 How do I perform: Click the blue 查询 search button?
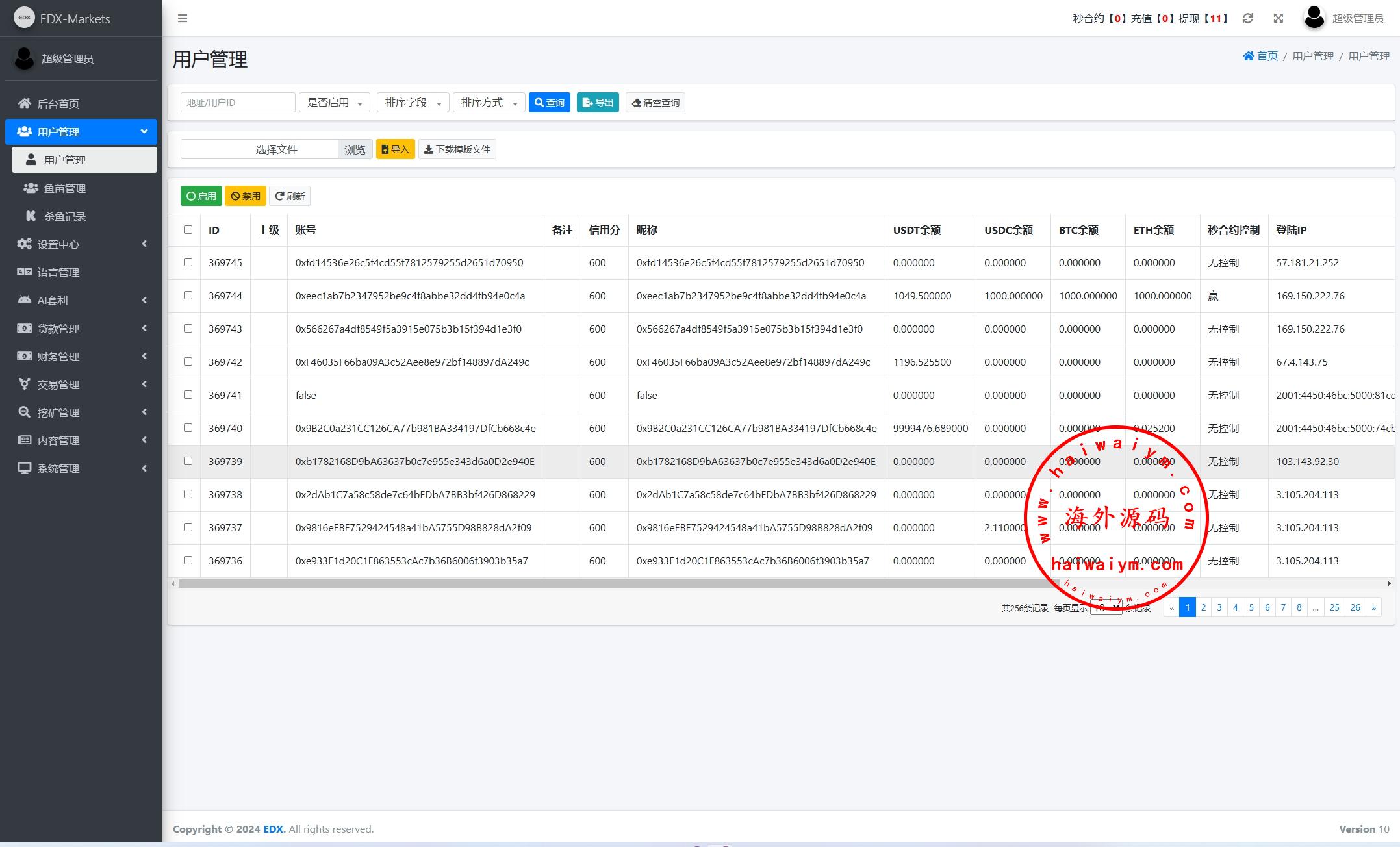(549, 103)
